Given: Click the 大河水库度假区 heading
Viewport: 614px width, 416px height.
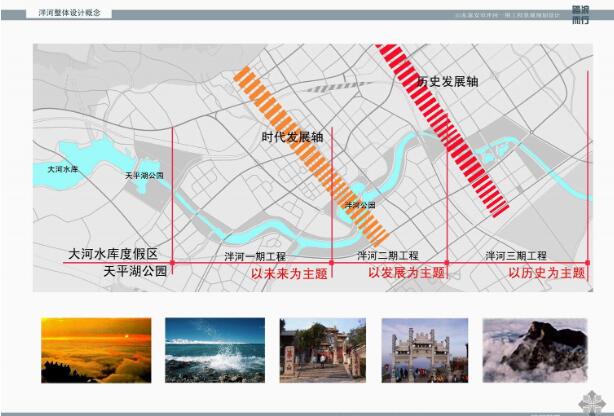Looking at the screenshot, I should (x=113, y=254).
